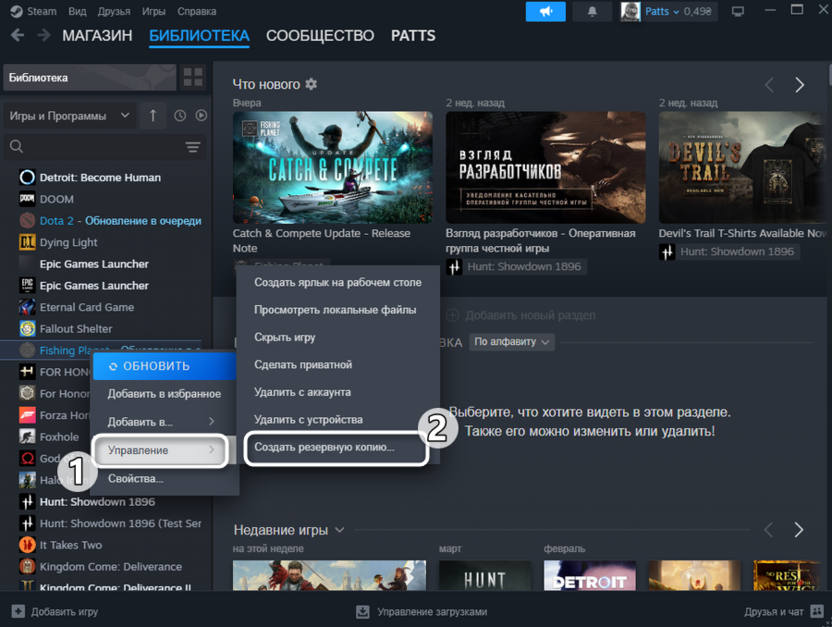Viewport: 832px width, 627px height.
Task: Toggle the ready-to-play filter icon
Action: [201, 116]
